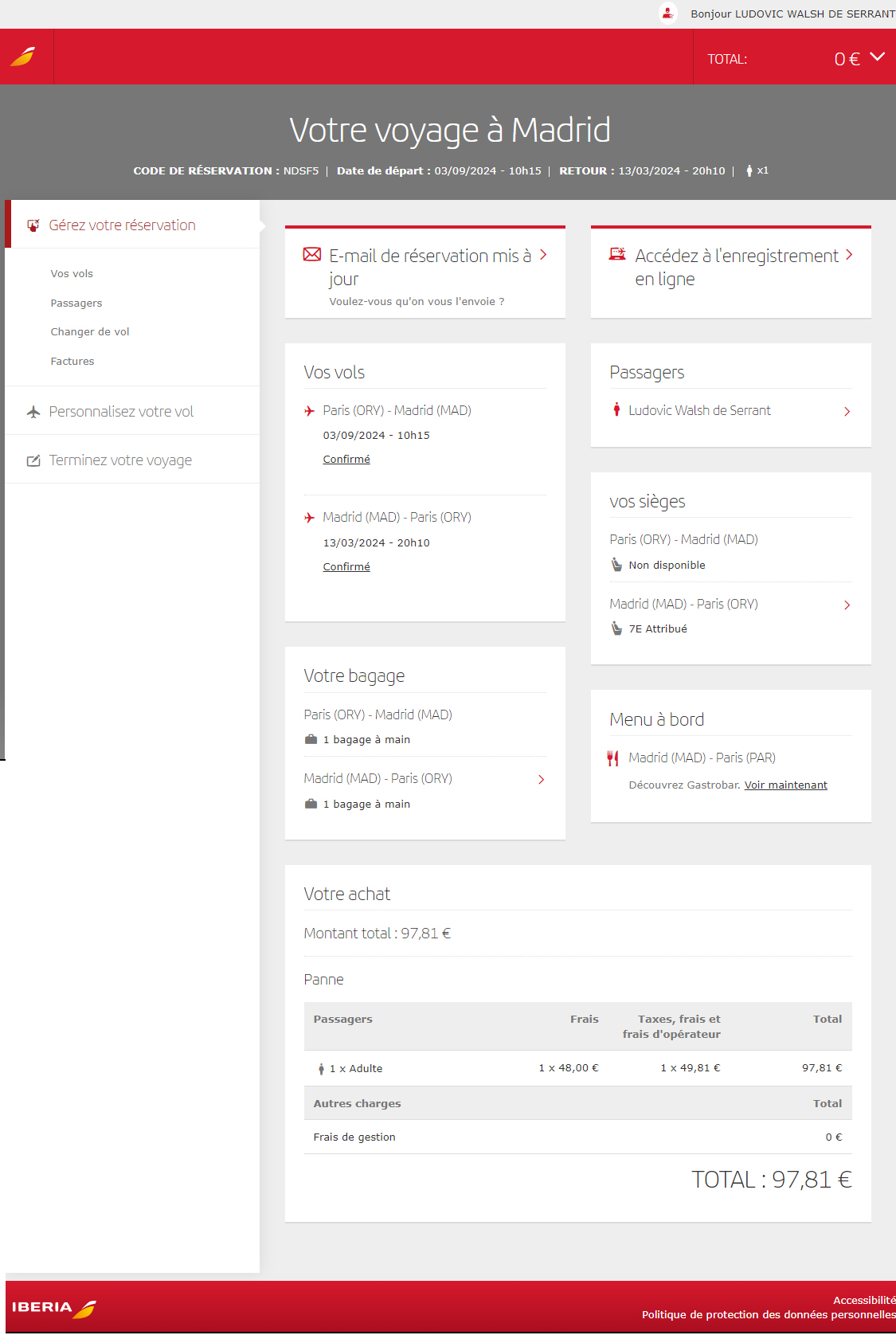Click the seat icon beside 7E Attribué
This screenshot has width=896, height=1335.
point(616,628)
